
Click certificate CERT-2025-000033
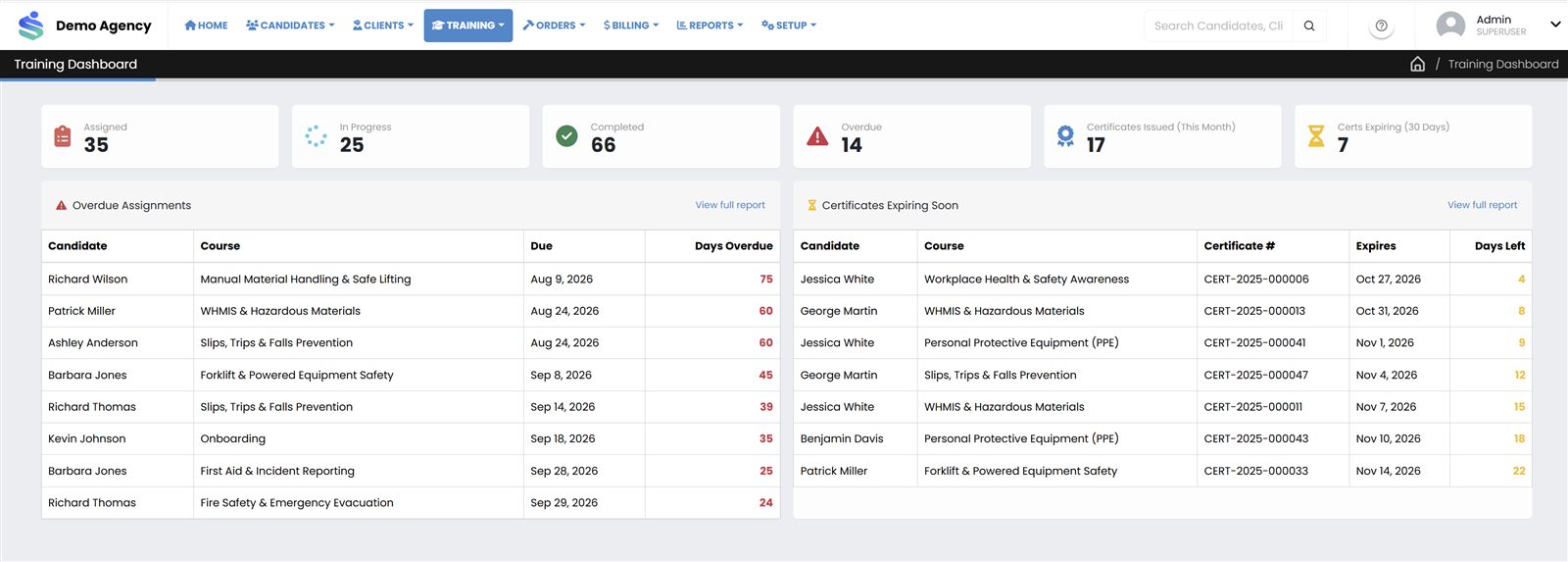(x=1256, y=471)
